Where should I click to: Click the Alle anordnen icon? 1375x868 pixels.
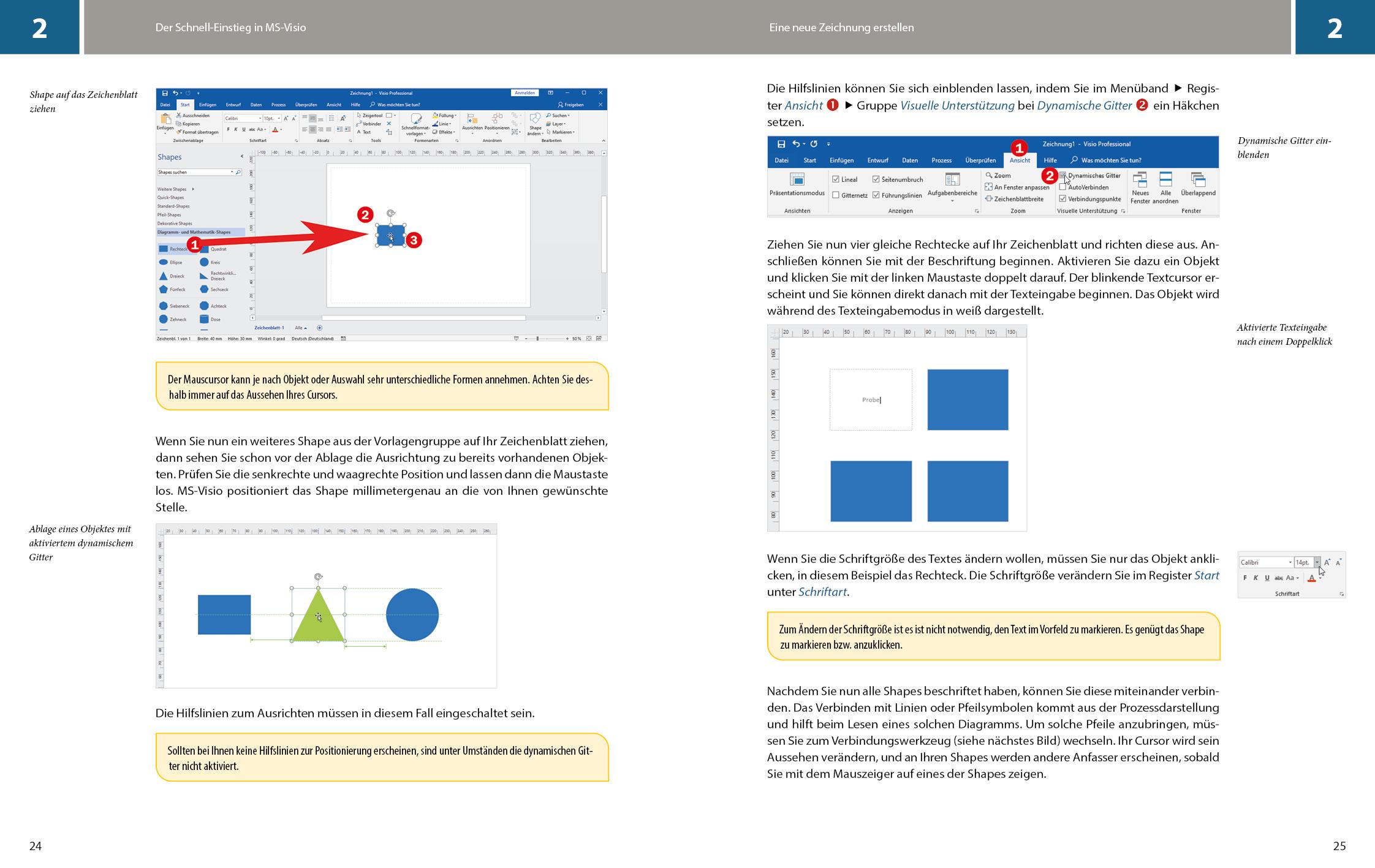(x=1165, y=180)
